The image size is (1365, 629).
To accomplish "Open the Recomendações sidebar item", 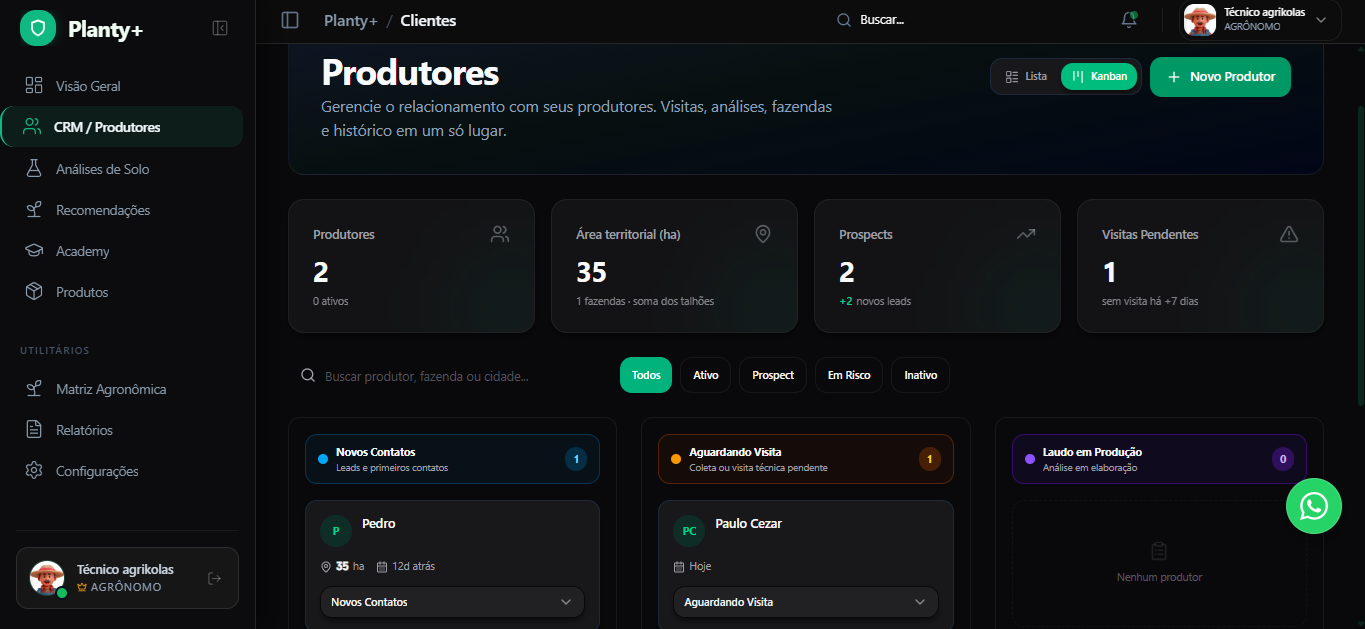I will point(102,210).
